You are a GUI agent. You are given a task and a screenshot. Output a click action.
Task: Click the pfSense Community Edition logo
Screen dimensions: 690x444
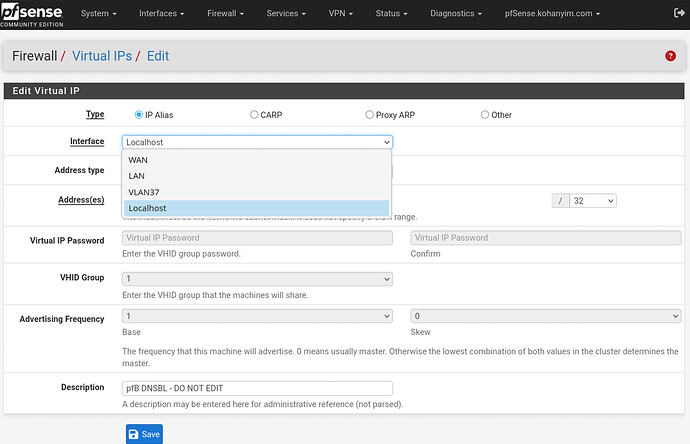[x=32, y=15]
